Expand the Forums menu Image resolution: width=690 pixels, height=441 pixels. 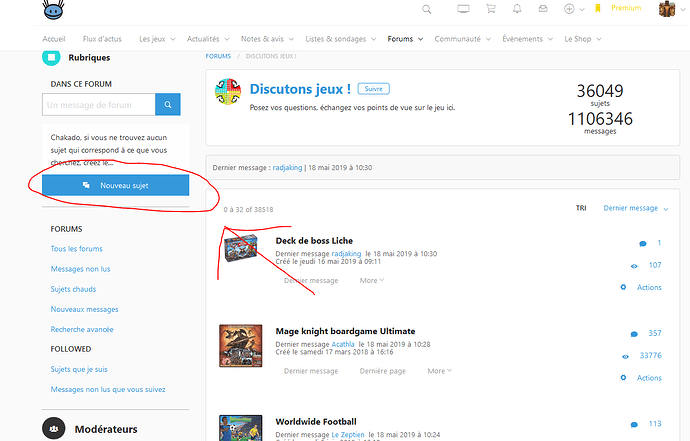click(405, 39)
